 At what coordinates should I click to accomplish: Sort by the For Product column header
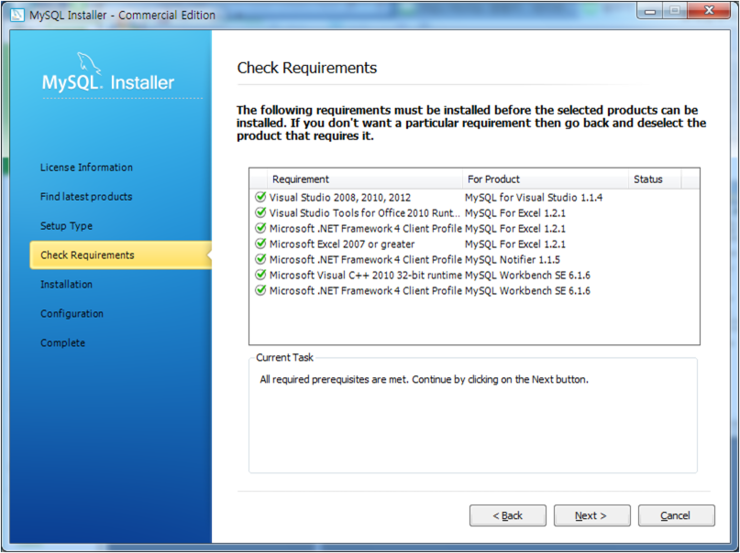pyautogui.click(x=545, y=179)
